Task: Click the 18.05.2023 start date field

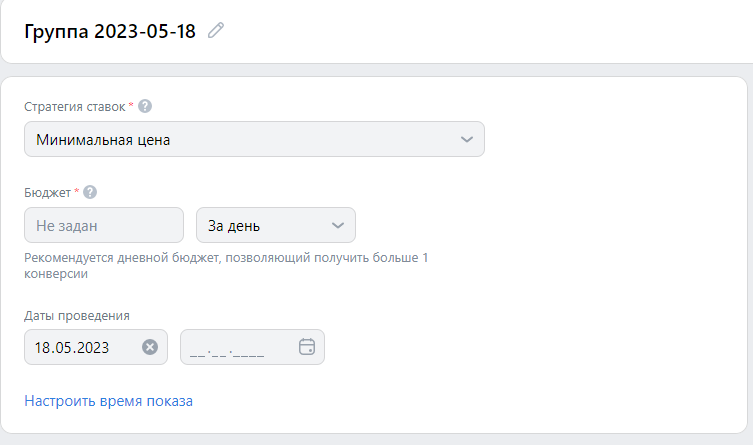Action: coord(96,347)
